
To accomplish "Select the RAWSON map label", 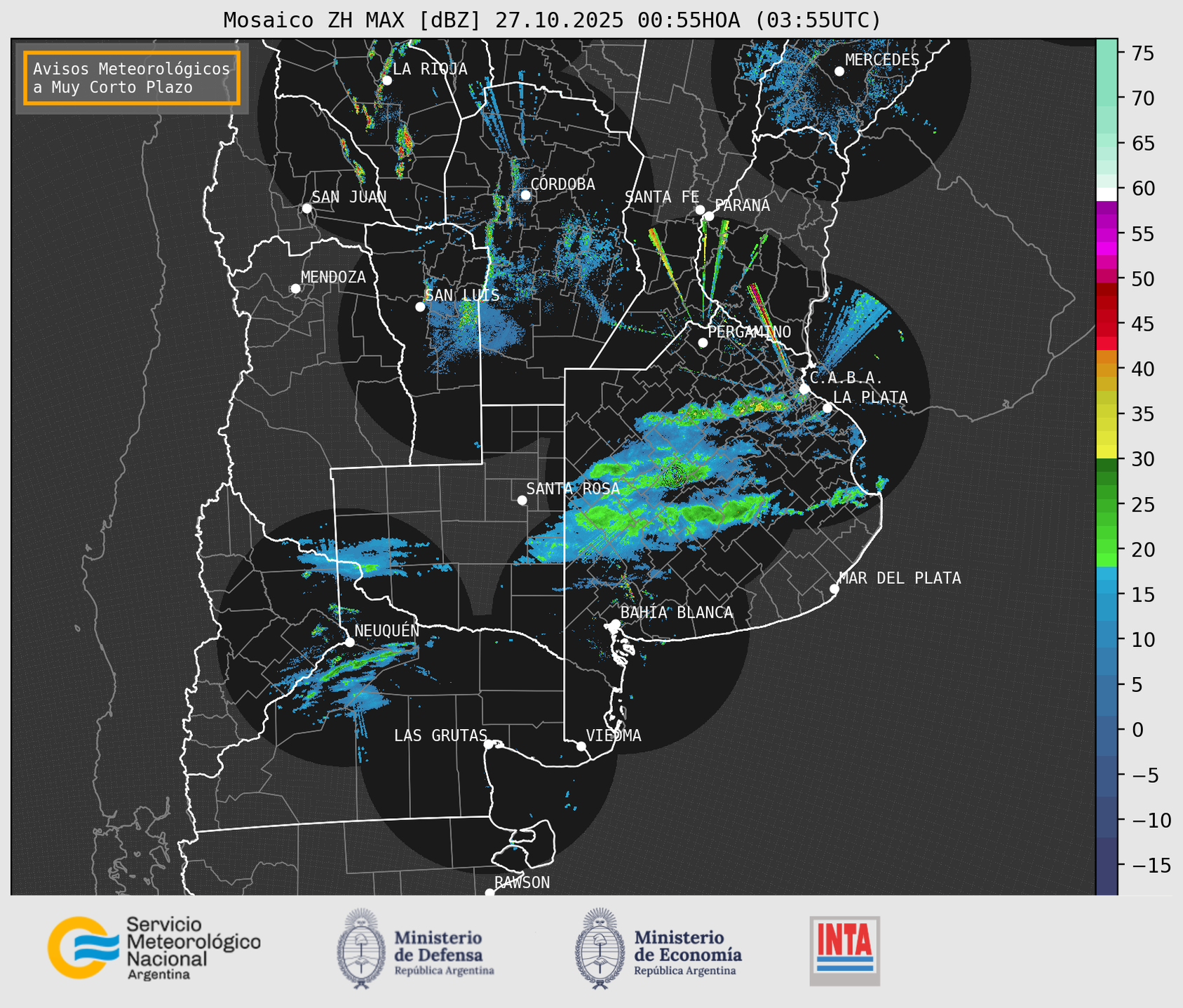I will point(522,883).
